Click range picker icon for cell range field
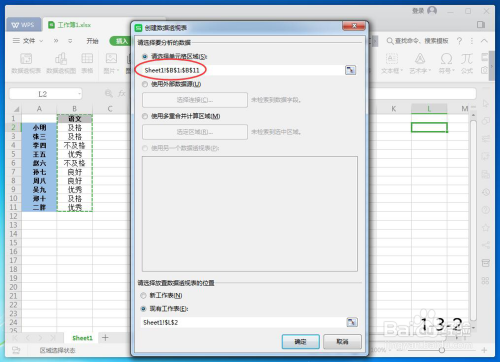 350,70
